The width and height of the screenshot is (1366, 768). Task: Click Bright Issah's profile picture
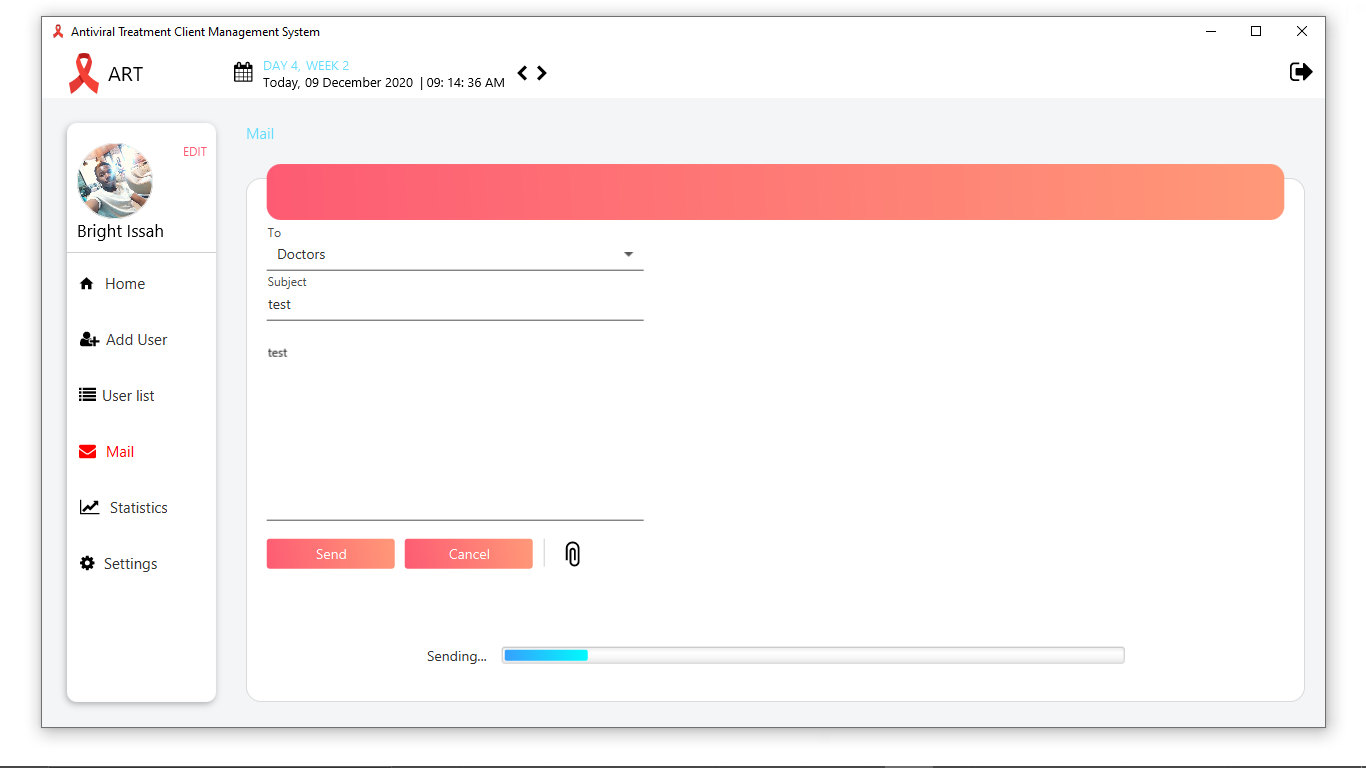click(x=115, y=181)
